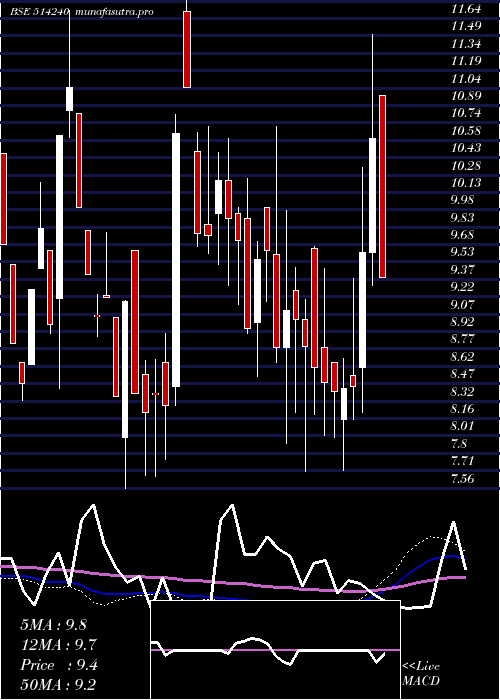
Task: Select the 11.34 price axis label
Action: click(x=466, y=44)
